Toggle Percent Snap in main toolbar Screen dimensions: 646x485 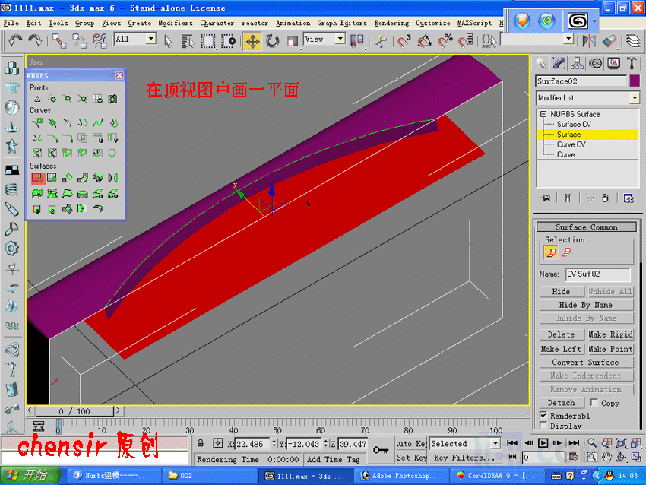pyautogui.click(x=445, y=41)
